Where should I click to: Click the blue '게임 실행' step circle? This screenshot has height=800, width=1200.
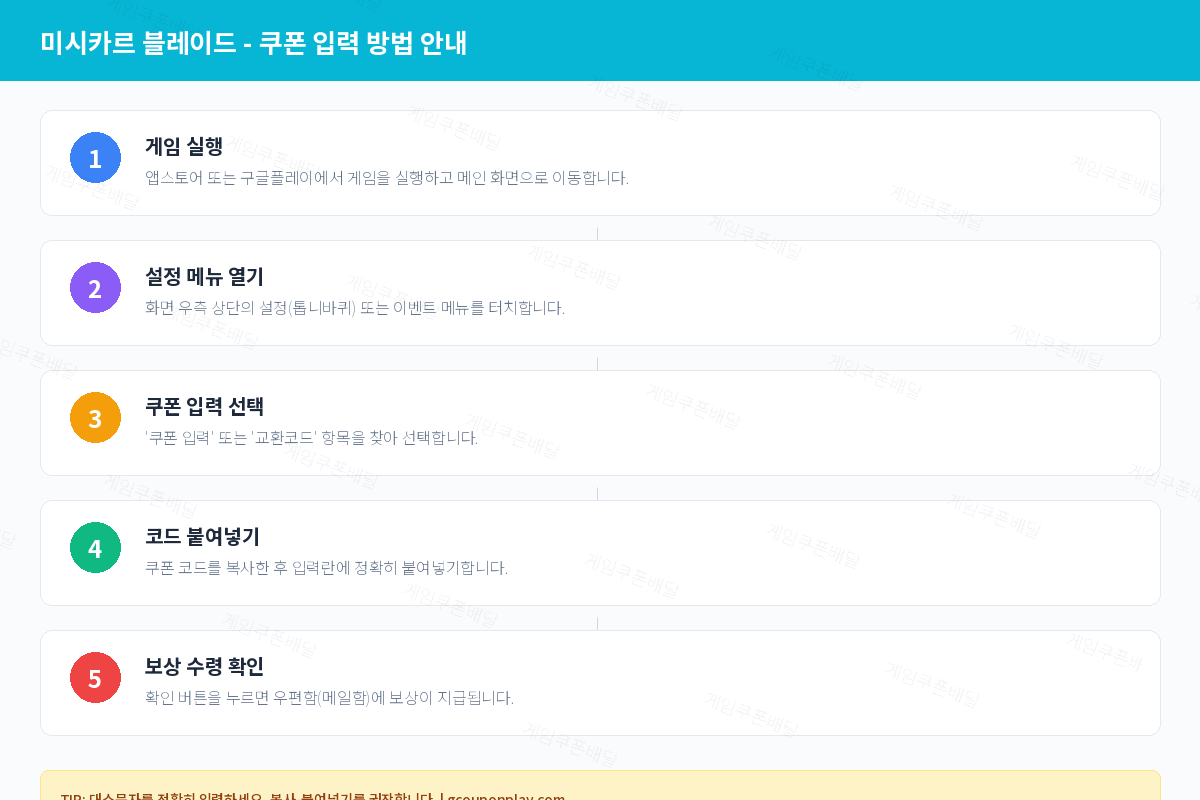(x=95, y=157)
